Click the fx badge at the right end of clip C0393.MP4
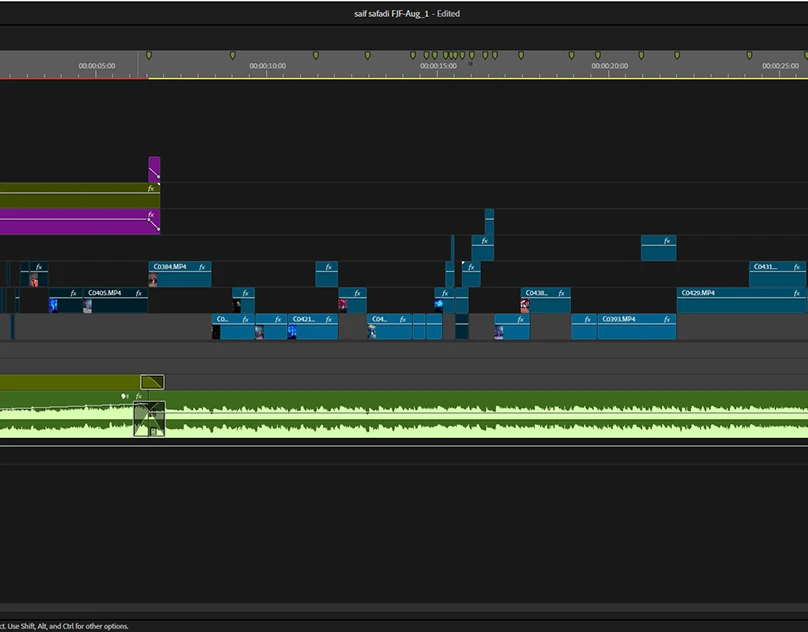The image size is (808, 632). pyautogui.click(x=667, y=320)
